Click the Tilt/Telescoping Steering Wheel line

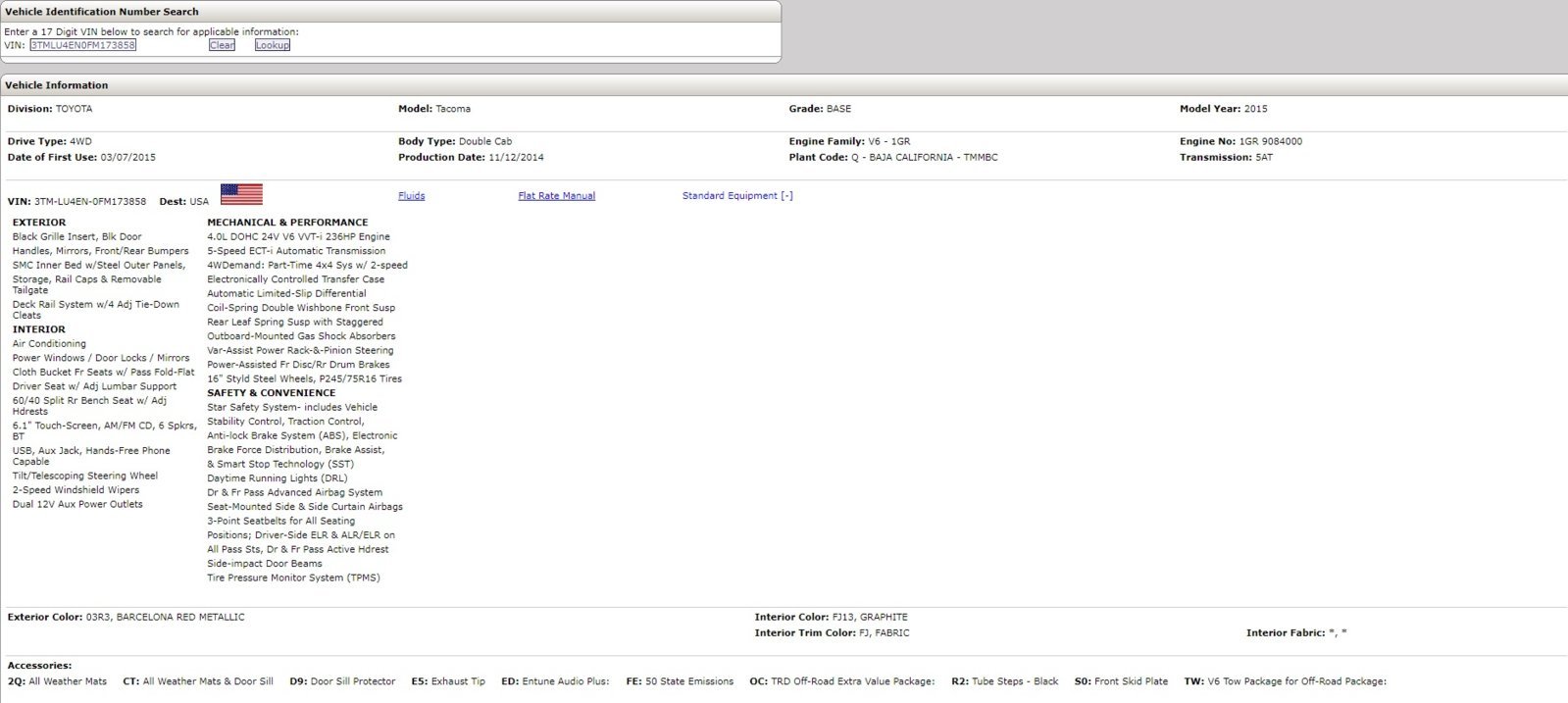(x=85, y=477)
